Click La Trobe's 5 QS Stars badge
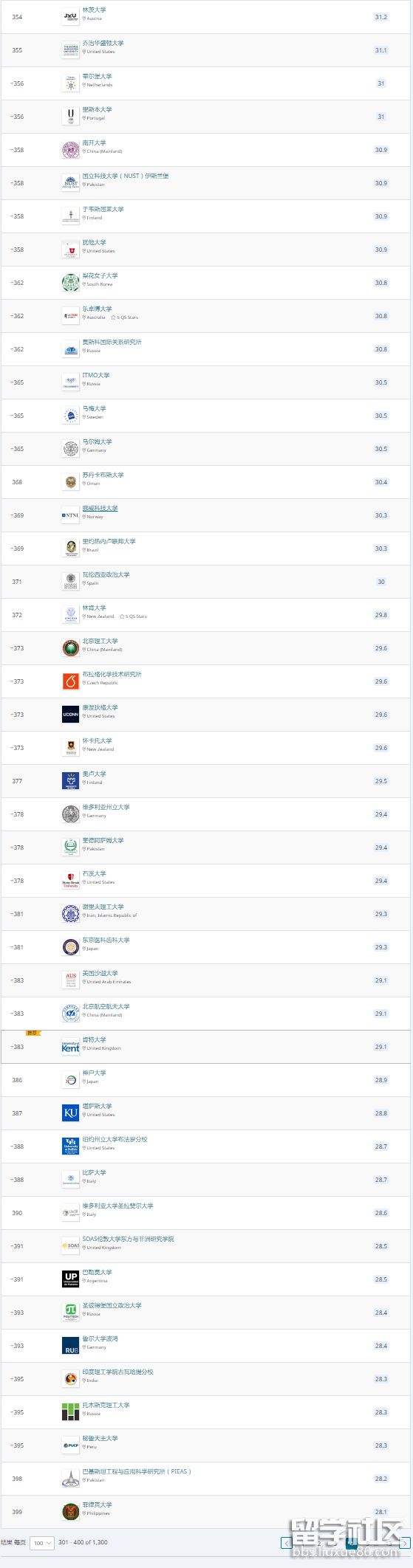 pyautogui.click(x=124, y=317)
